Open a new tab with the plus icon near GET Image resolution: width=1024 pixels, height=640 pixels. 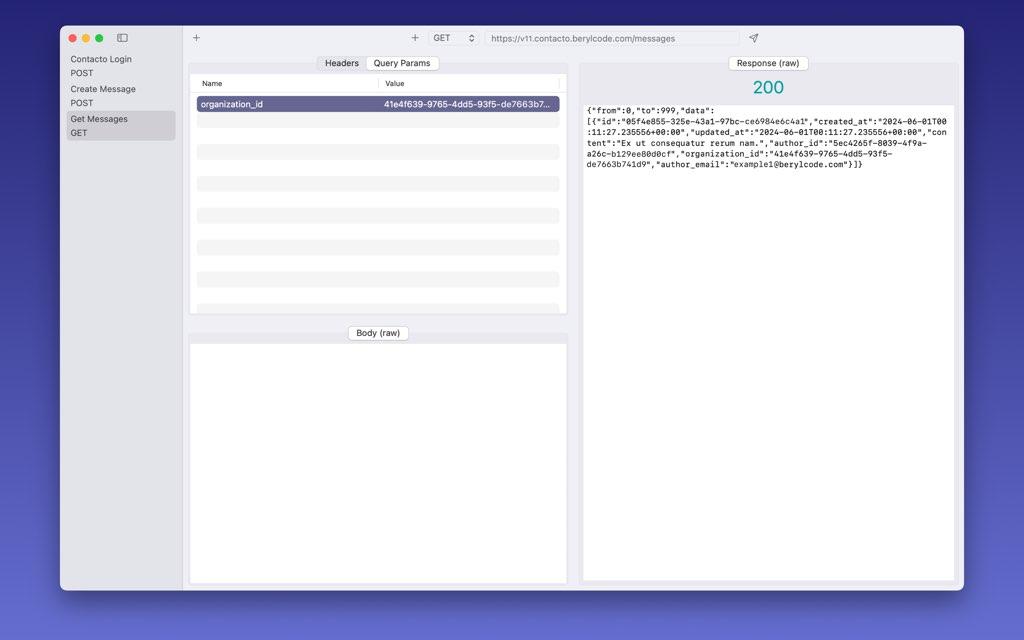[x=415, y=37]
